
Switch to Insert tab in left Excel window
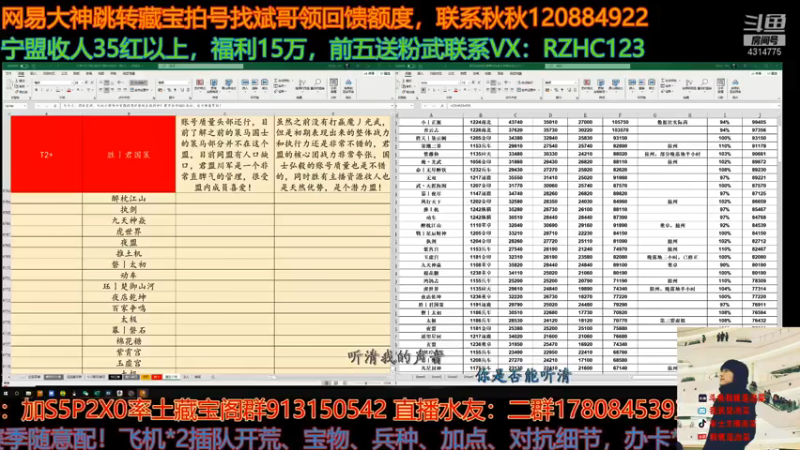pos(33,73)
